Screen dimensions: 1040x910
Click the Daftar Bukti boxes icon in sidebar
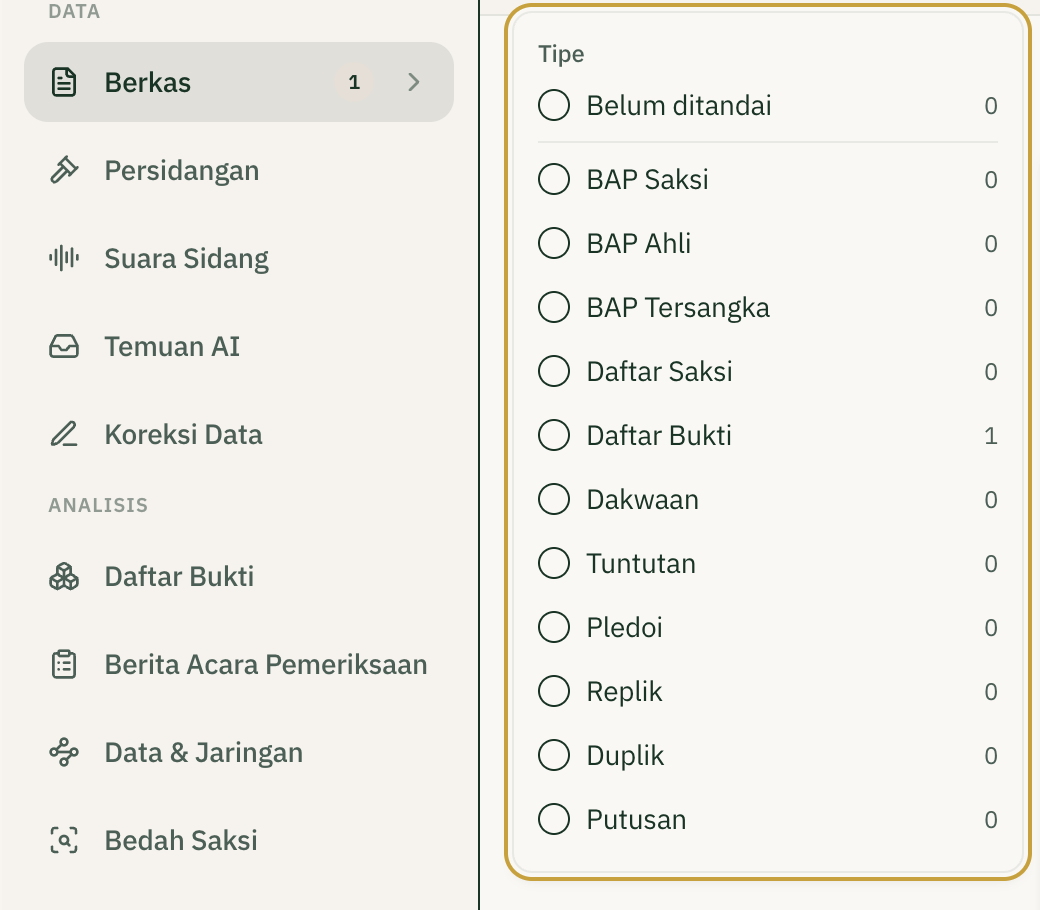(64, 576)
